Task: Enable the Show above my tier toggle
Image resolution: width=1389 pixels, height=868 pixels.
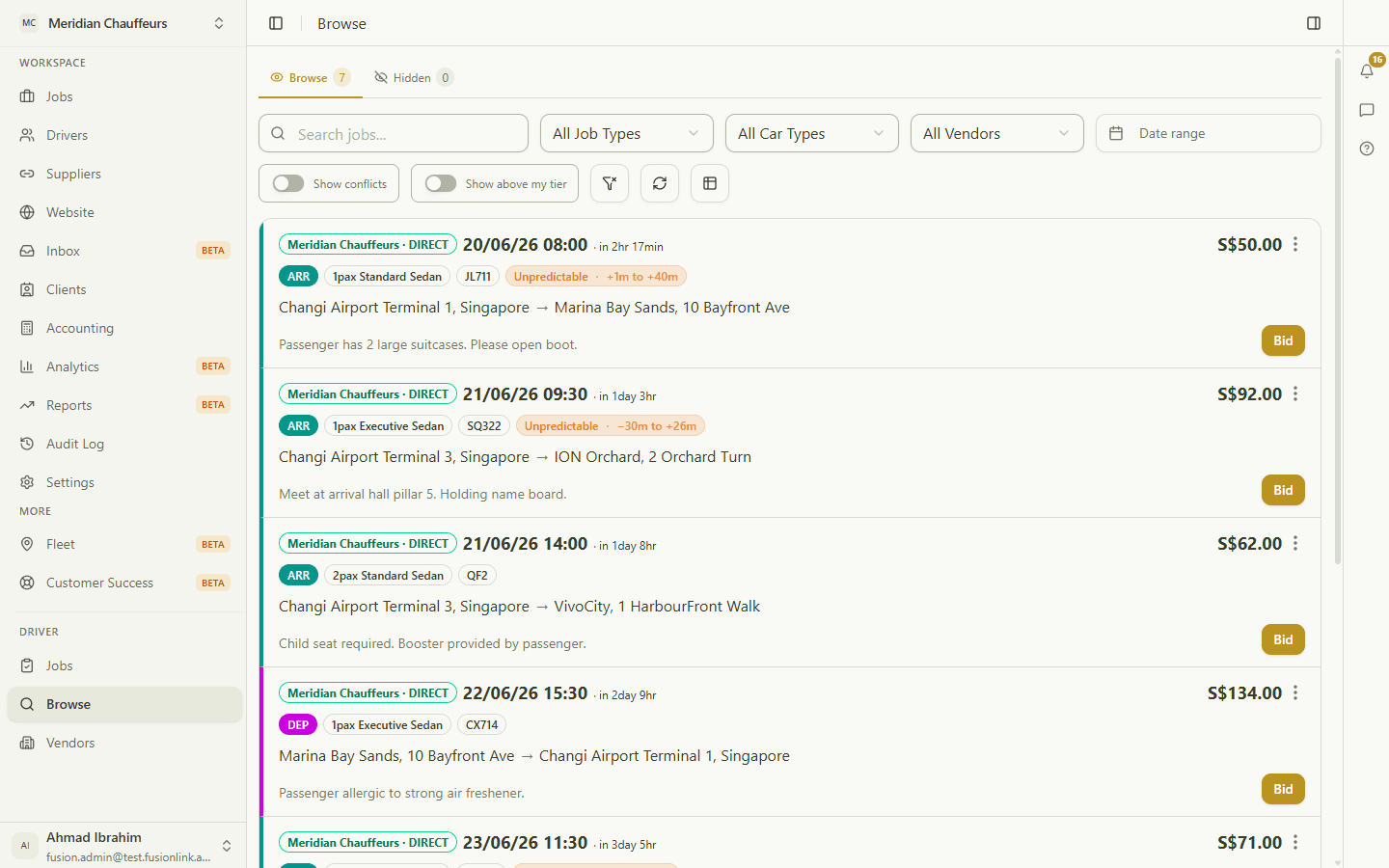Action: point(441,183)
